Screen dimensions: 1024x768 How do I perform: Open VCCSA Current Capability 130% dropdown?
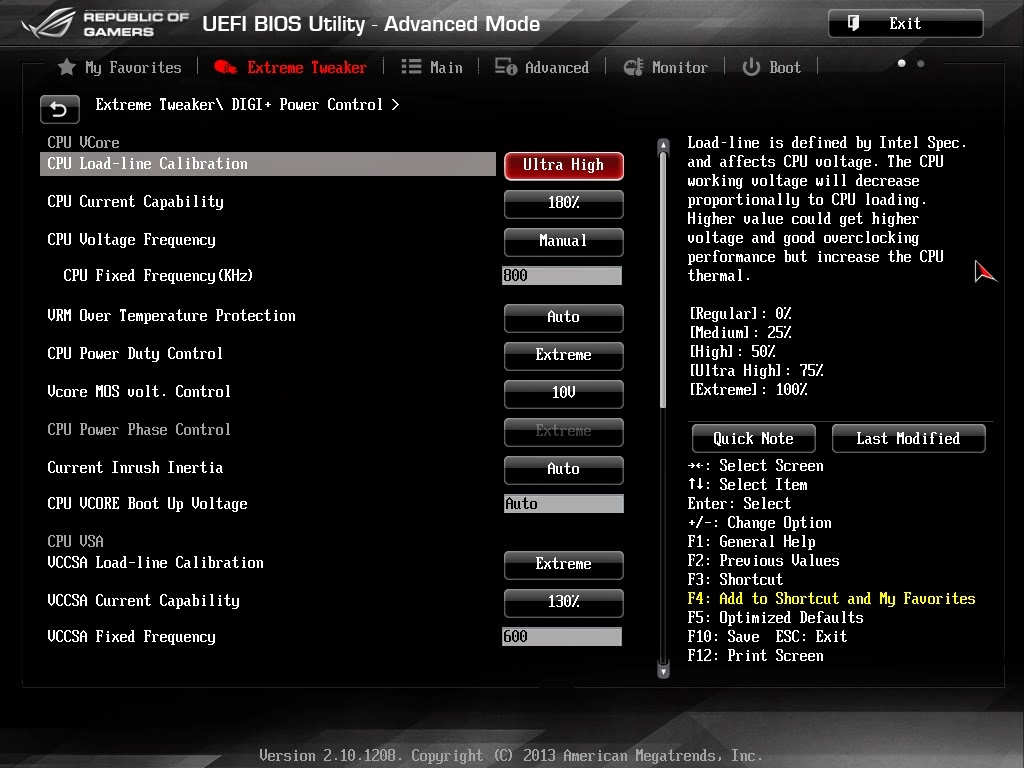564,602
